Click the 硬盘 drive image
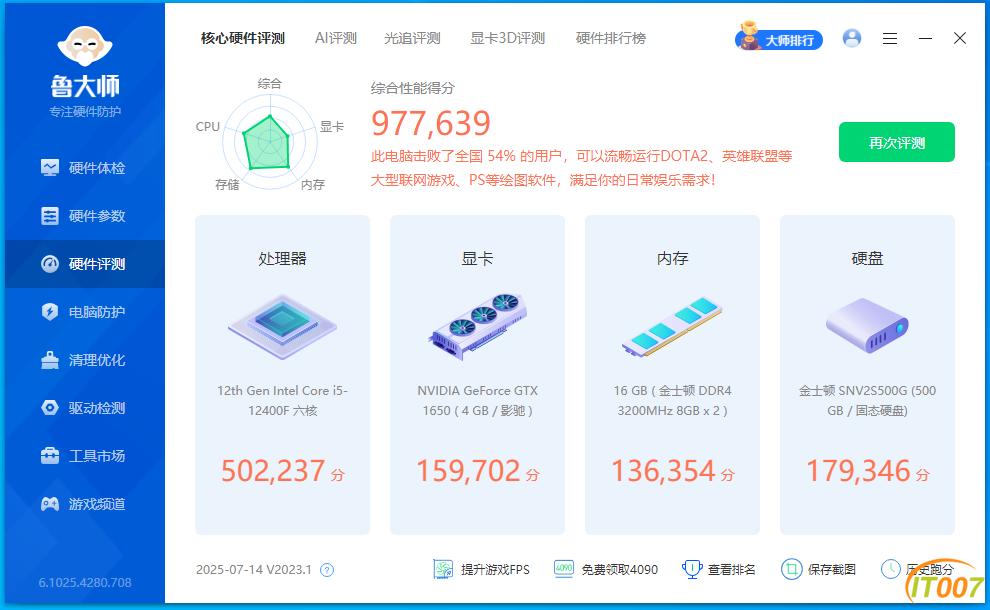 [x=867, y=326]
